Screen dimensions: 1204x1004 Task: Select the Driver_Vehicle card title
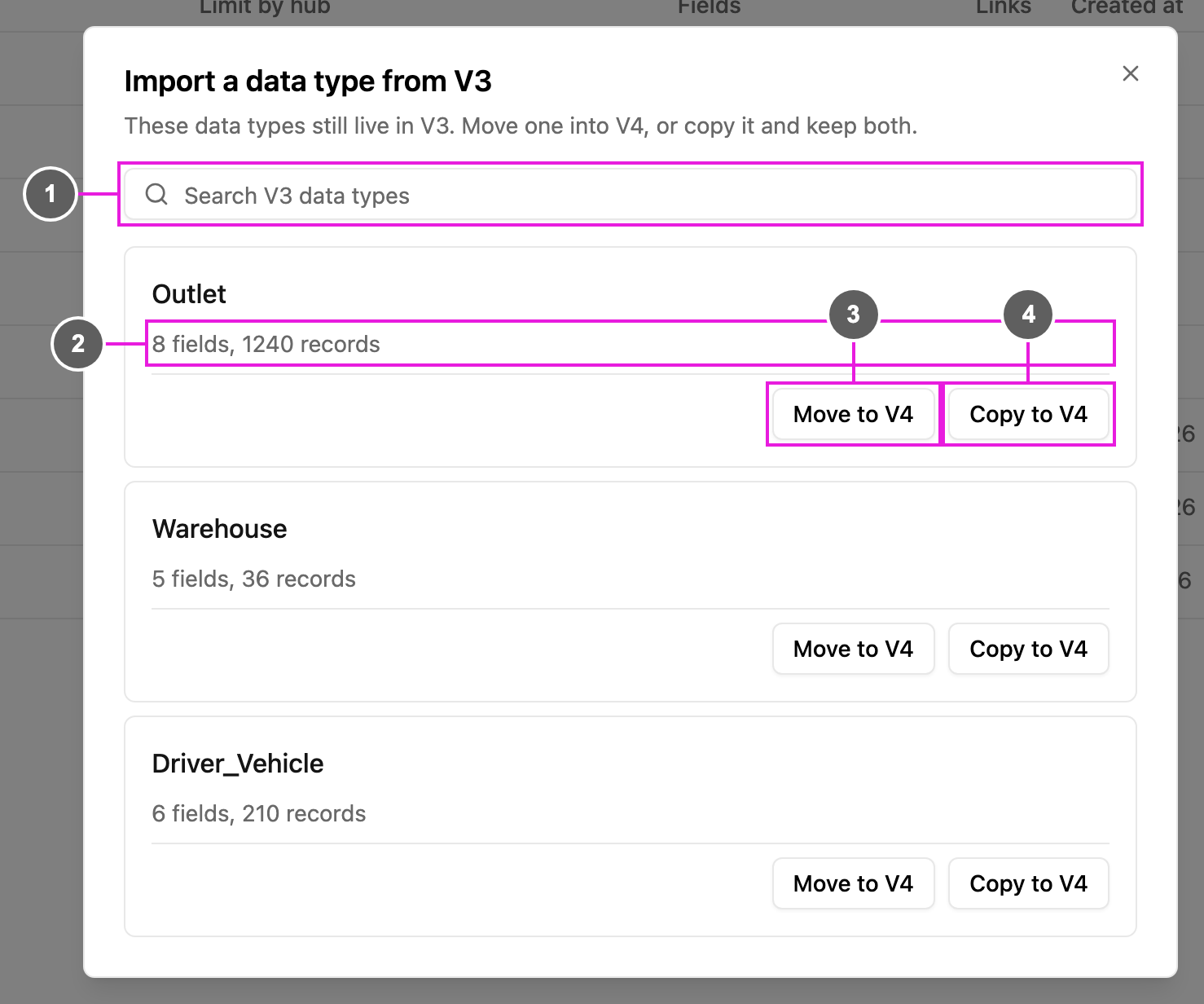238,764
